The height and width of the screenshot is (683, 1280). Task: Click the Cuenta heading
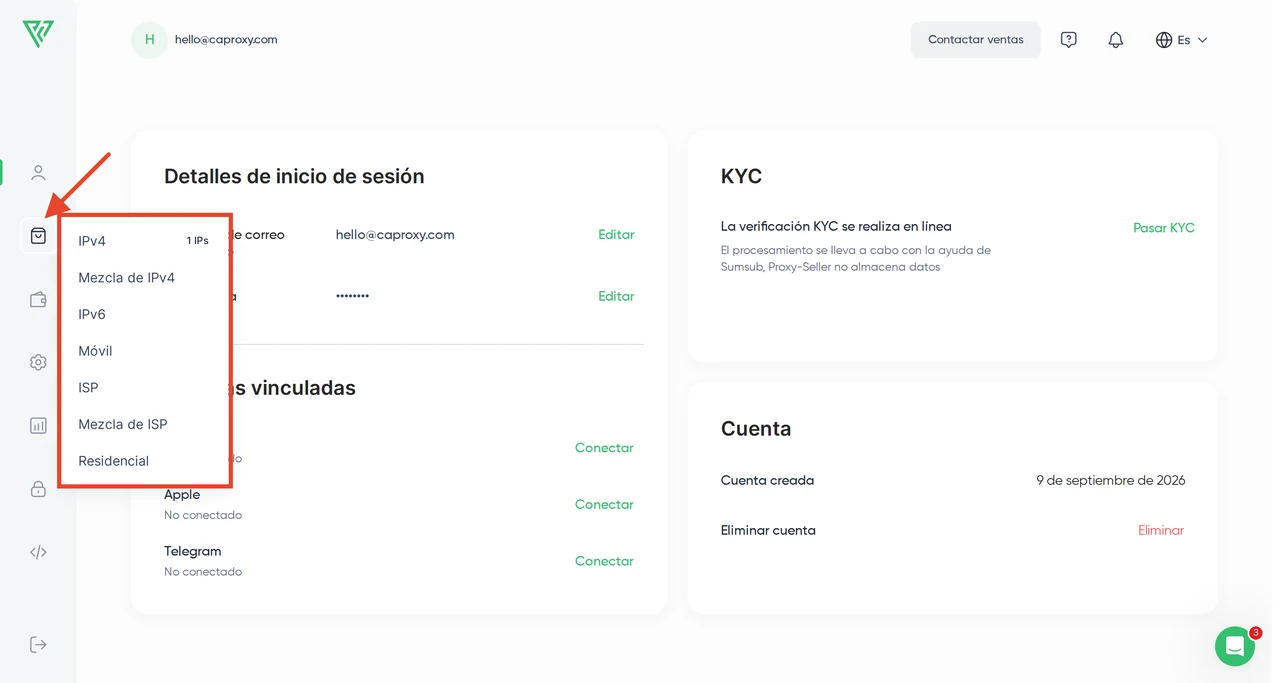click(x=756, y=429)
